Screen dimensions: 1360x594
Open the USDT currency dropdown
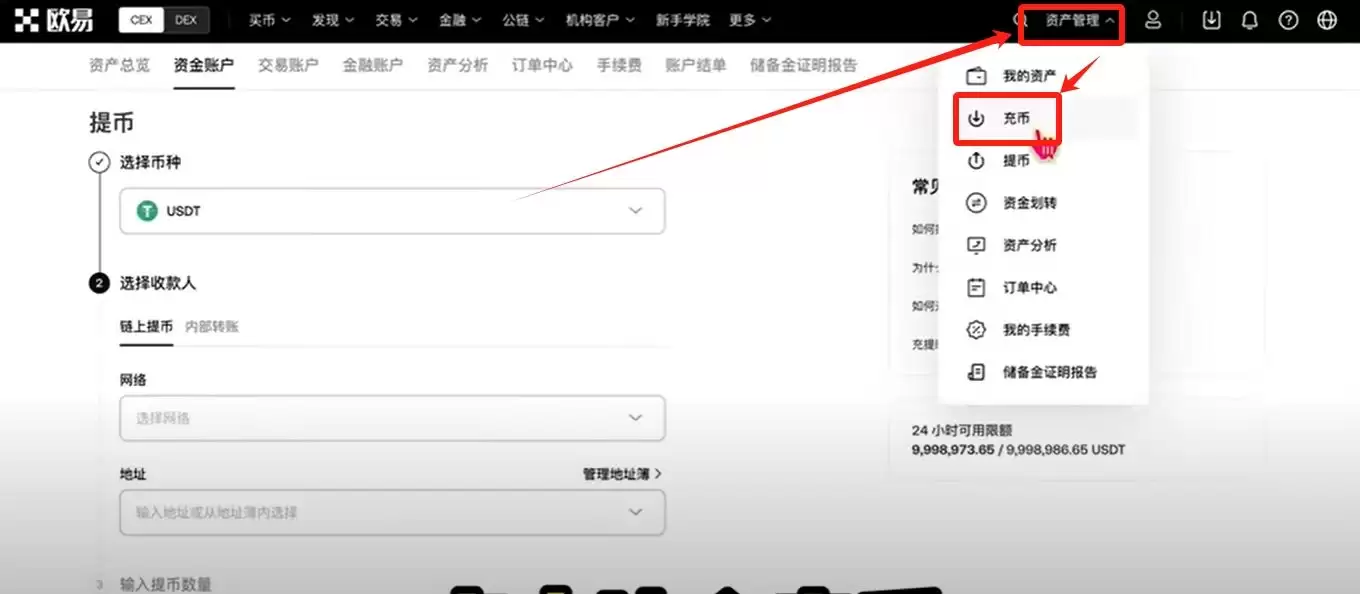[634, 211]
